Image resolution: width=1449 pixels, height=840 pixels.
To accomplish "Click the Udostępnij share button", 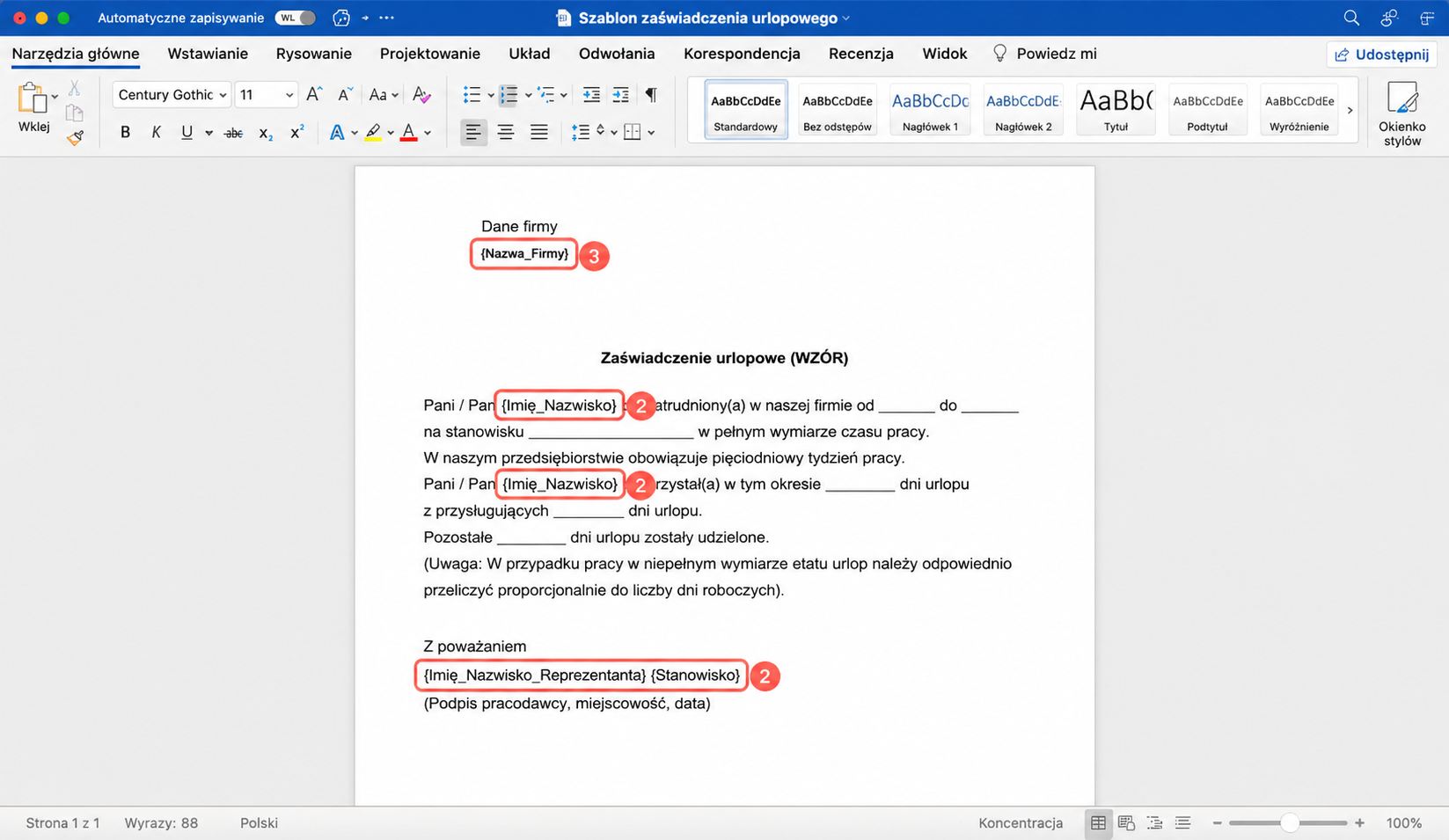I will [1381, 55].
